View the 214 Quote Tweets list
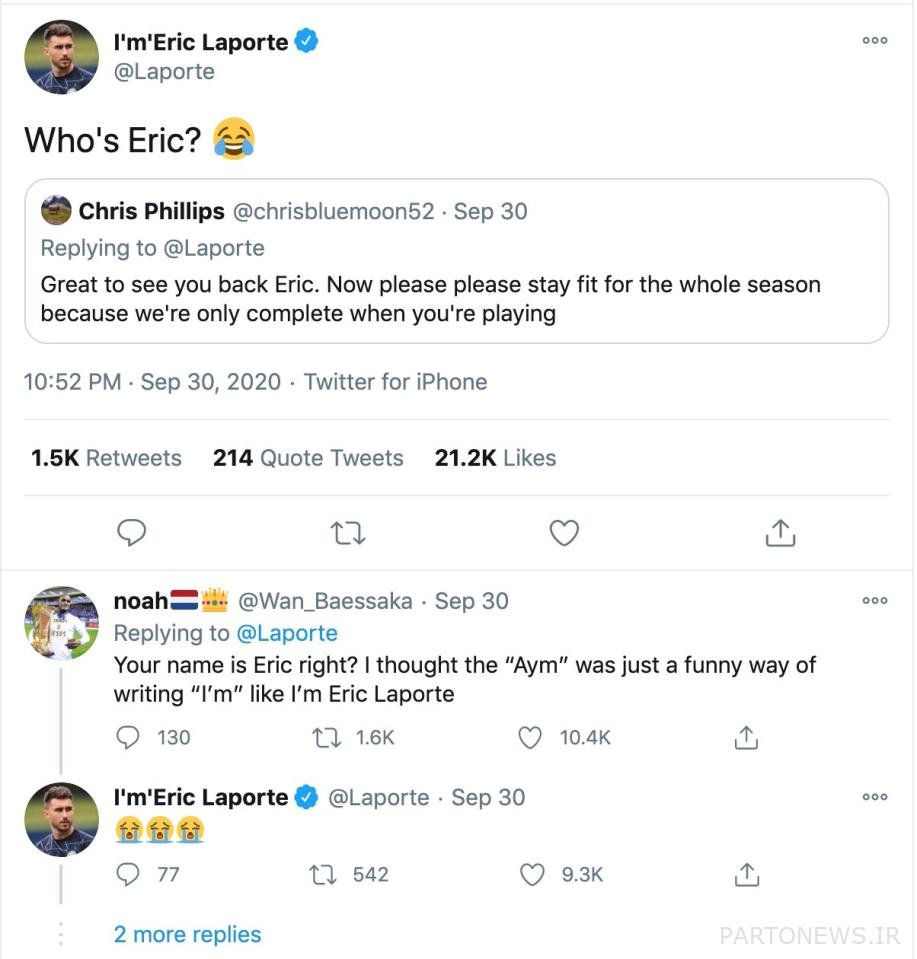 (308, 458)
